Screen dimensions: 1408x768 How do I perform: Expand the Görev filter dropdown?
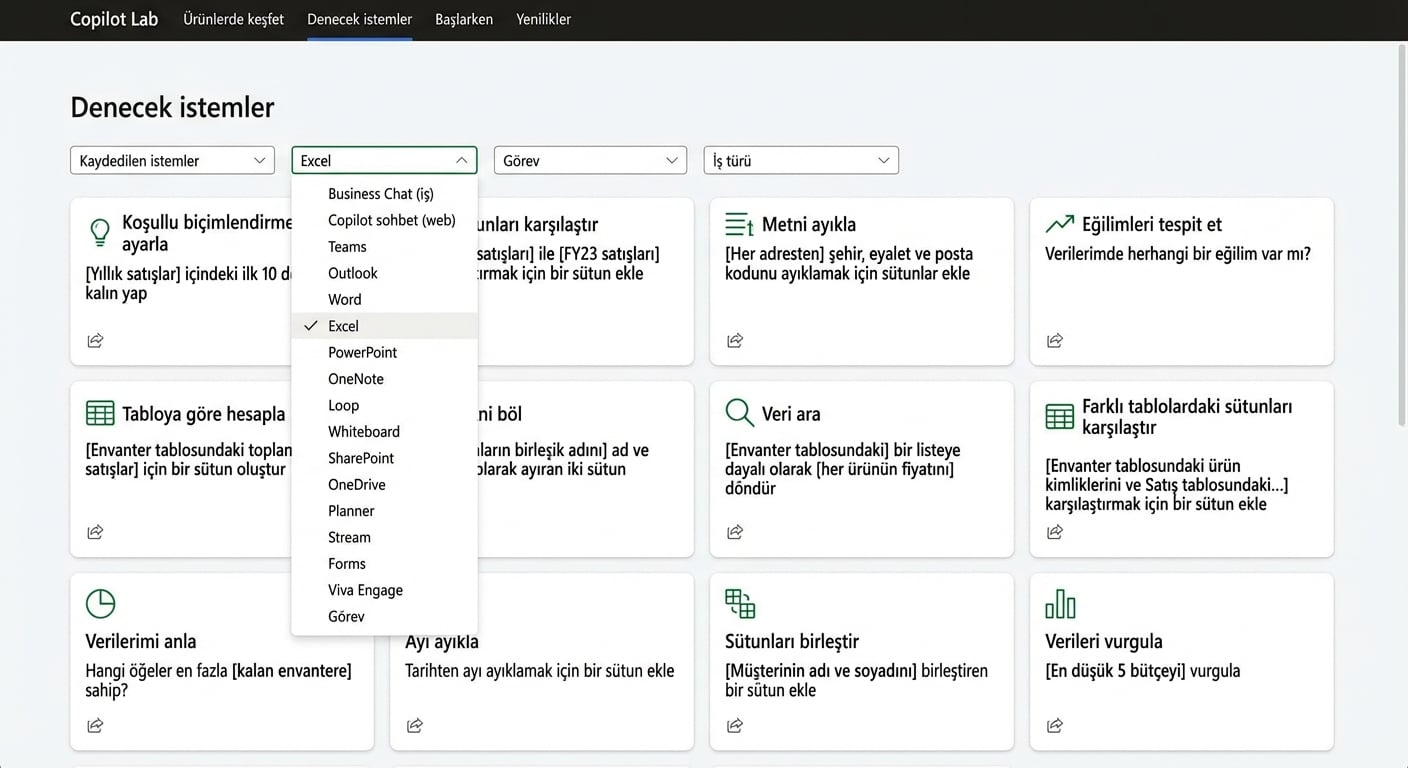(x=590, y=160)
